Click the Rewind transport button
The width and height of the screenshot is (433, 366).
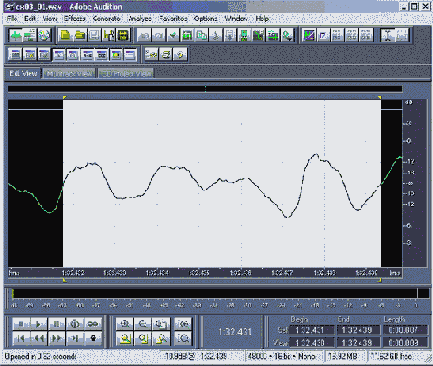(x=39, y=338)
